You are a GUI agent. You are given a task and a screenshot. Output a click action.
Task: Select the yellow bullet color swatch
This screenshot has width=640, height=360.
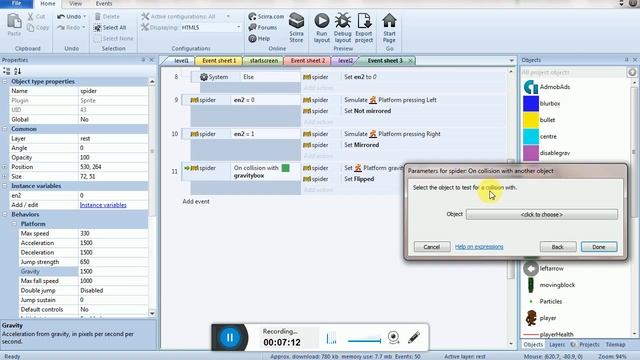coord(531,120)
